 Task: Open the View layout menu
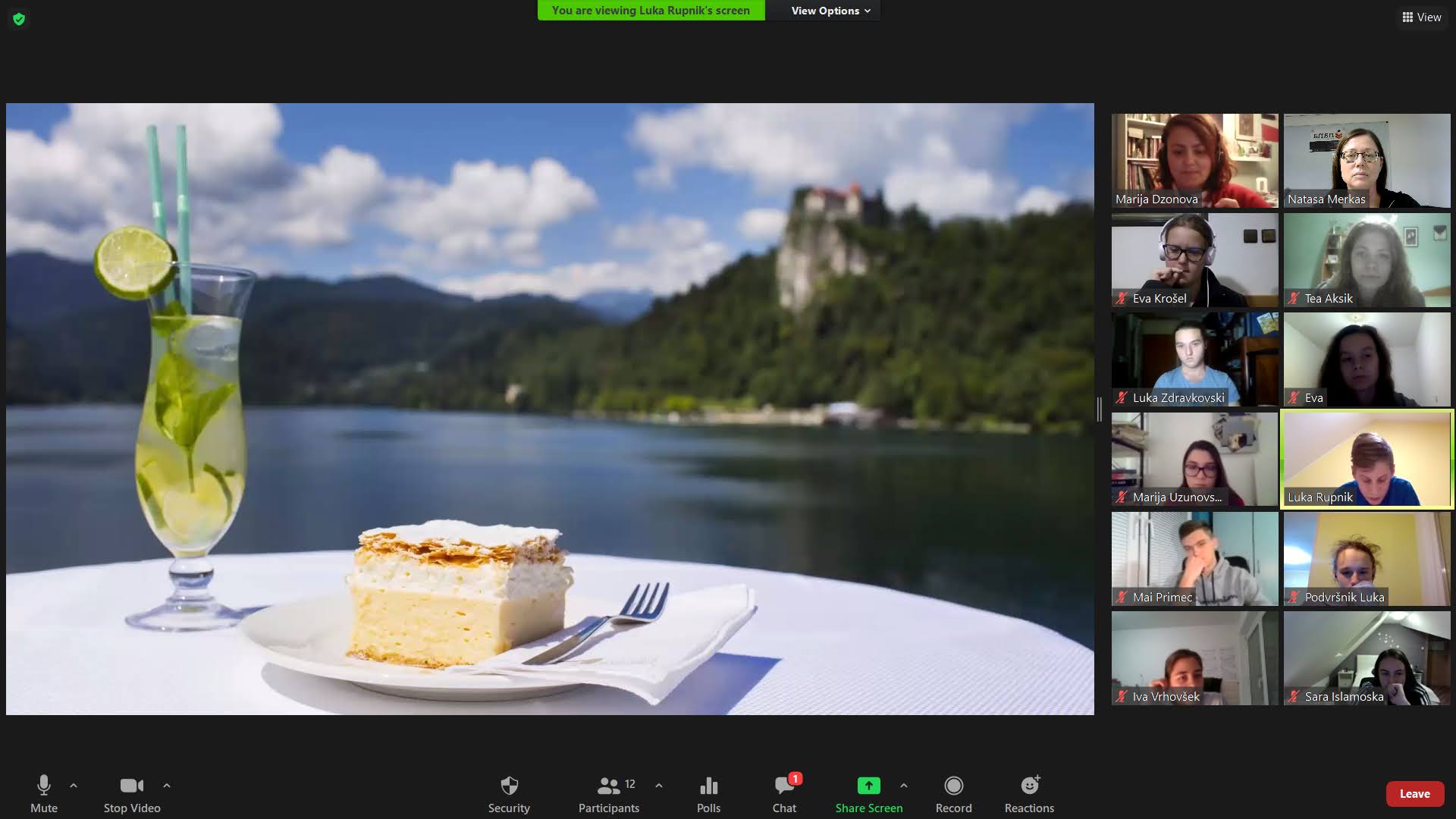click(x=1422, y=17)
